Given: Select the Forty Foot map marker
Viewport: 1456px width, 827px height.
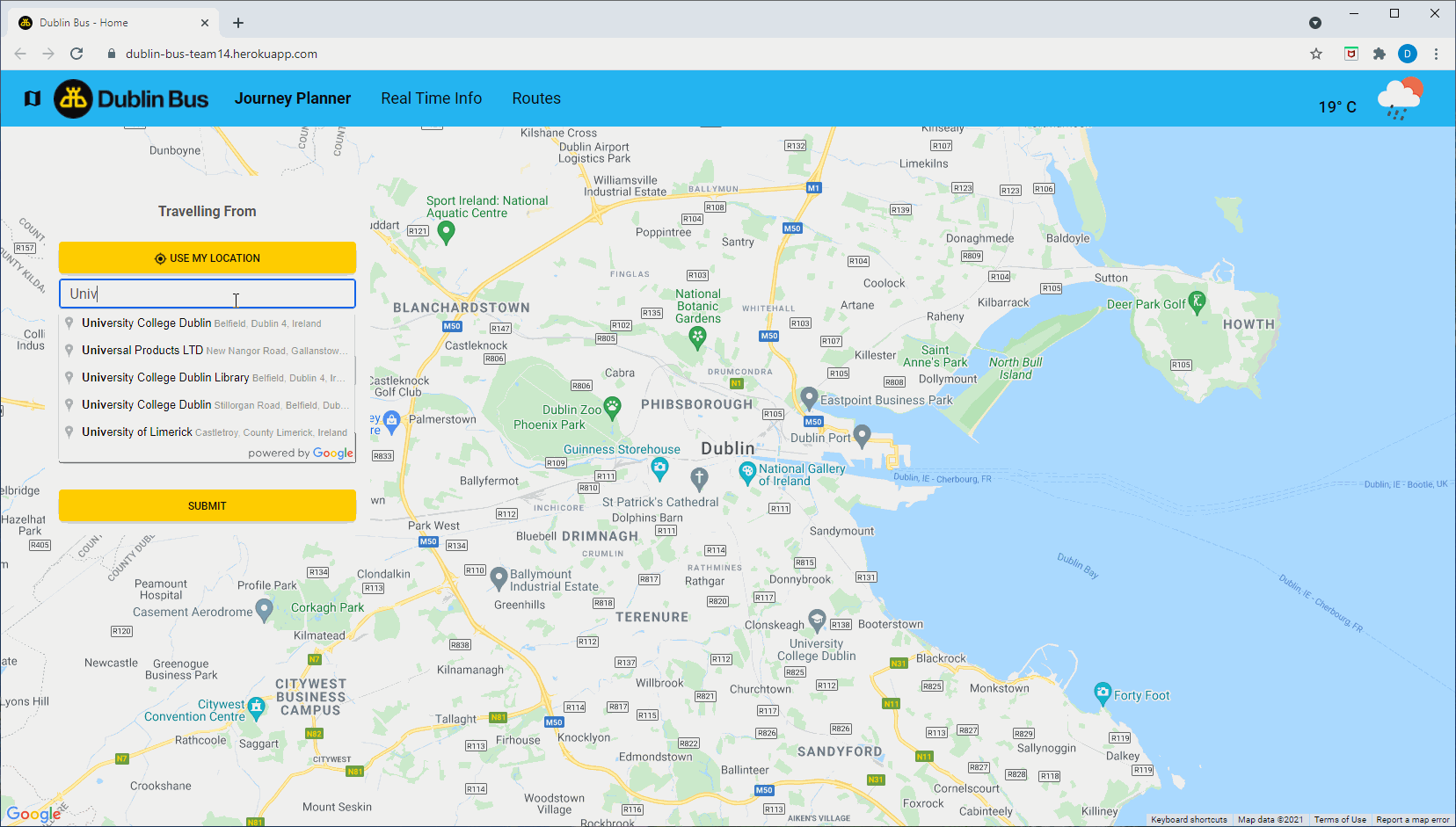Looking at the screenshot, I should (1103, 694).
